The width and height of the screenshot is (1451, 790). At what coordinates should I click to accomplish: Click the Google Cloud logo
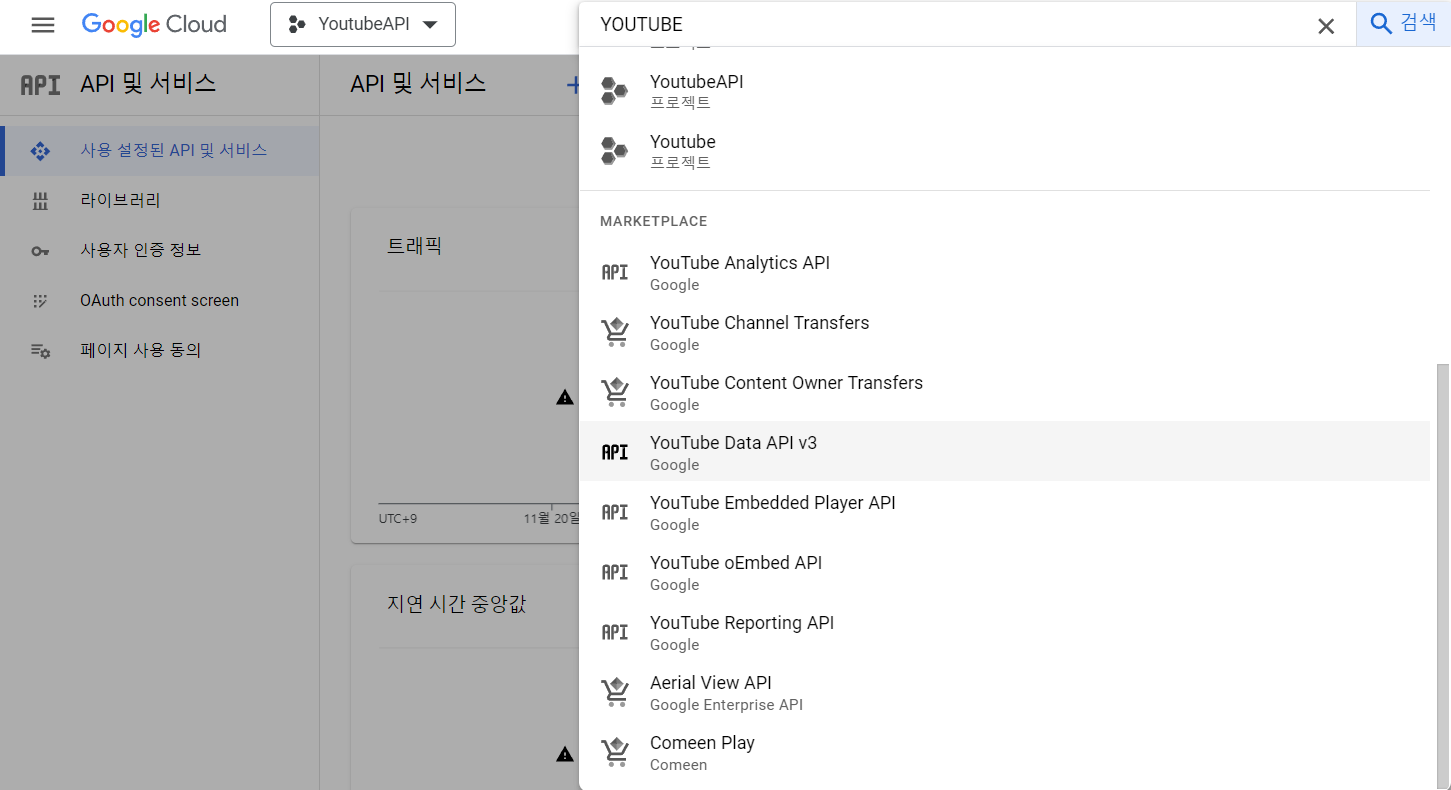pyautogui.click(x=154, y=25)
